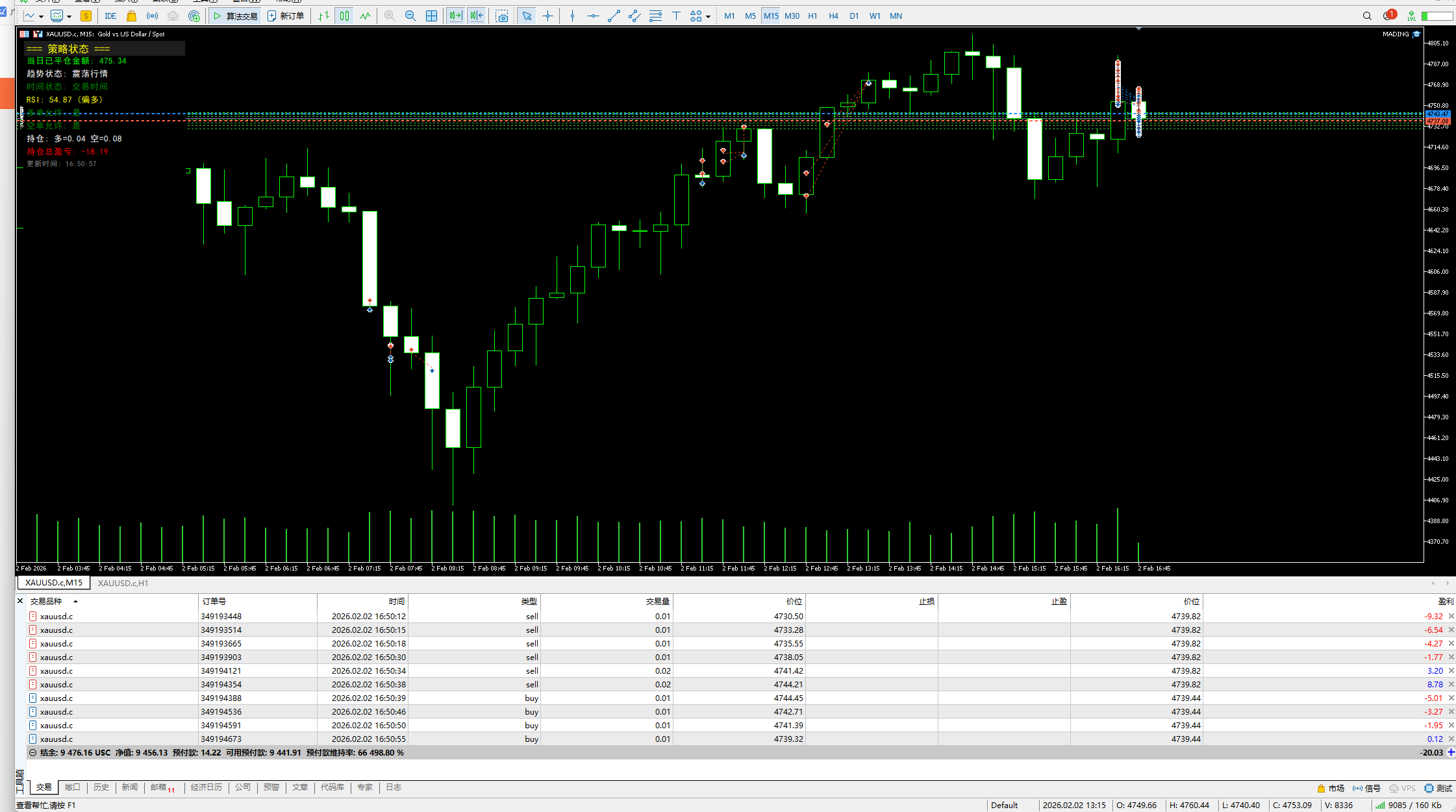Draw a trendline with the trendline tool
The height and width of the screenshot is (812, 1456).
[614, 16]
